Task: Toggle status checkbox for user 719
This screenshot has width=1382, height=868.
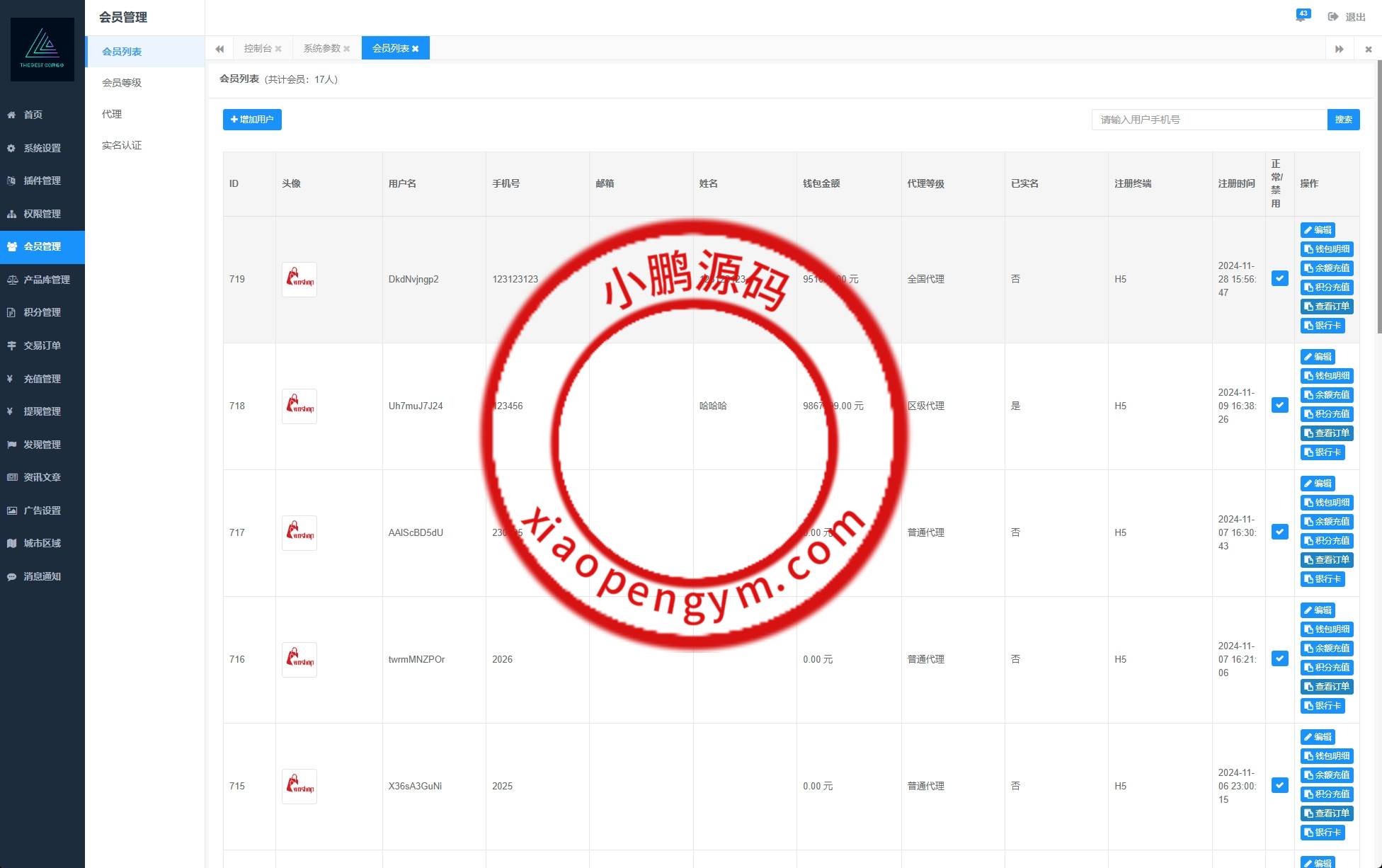Action: (x=1279, y=279)
